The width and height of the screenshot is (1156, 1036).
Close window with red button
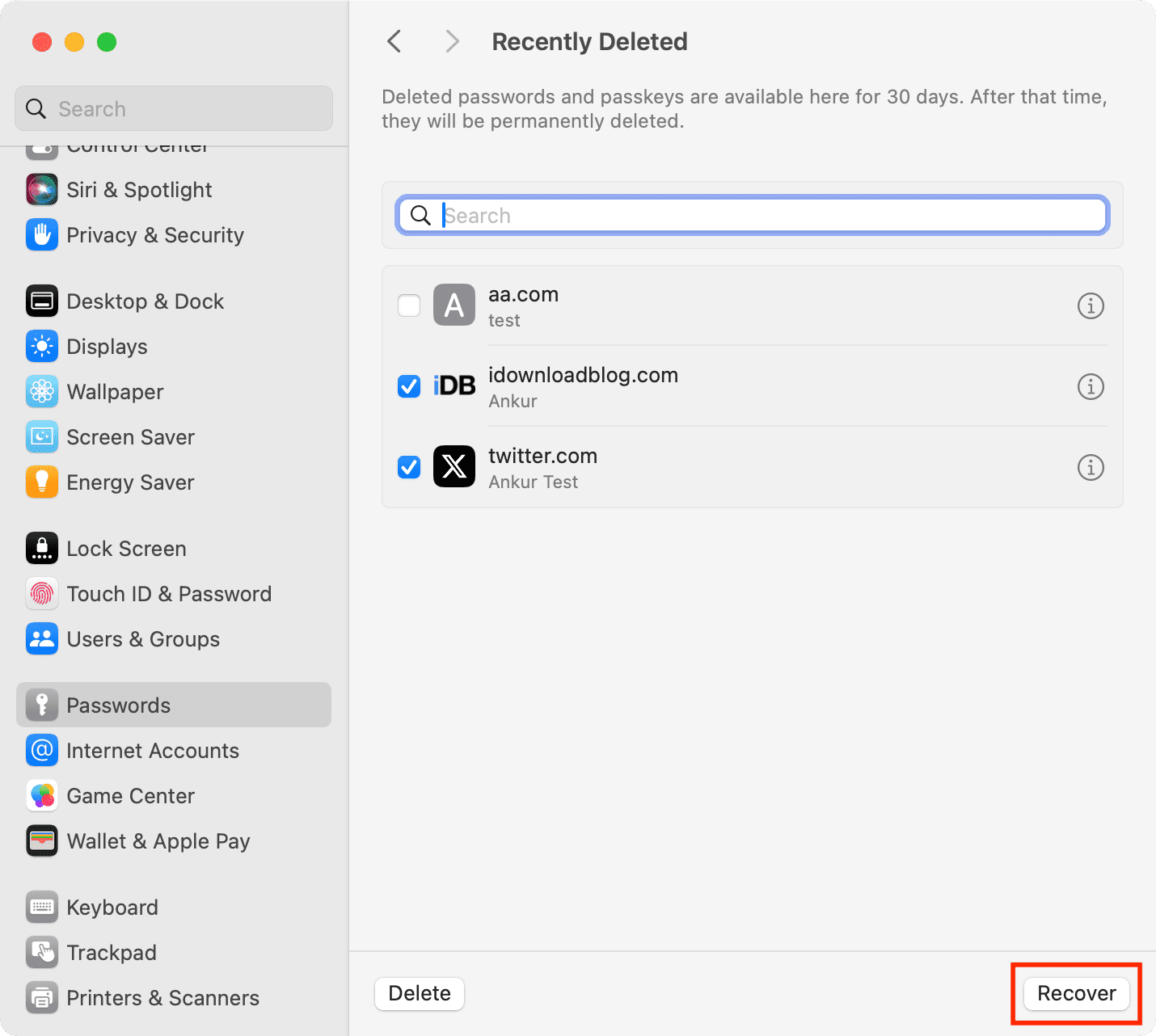(42, 41)
